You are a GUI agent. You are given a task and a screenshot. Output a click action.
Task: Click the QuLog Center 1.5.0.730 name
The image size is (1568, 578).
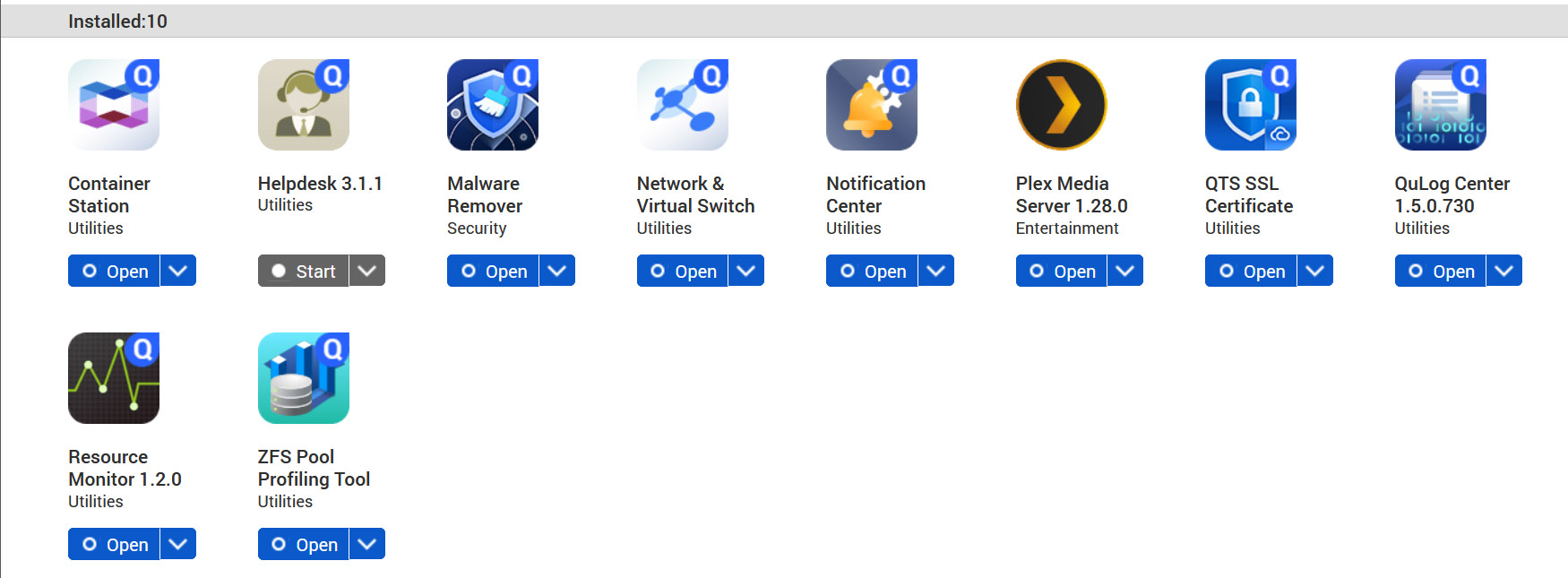[x=1452, y=194]
